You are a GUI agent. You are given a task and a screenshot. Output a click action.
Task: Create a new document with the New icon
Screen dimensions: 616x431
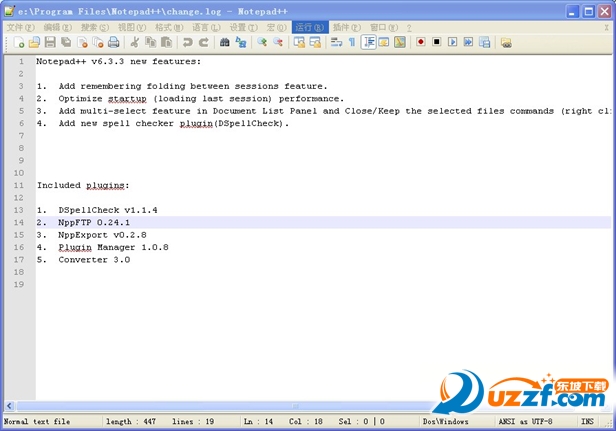click(19, 42)
